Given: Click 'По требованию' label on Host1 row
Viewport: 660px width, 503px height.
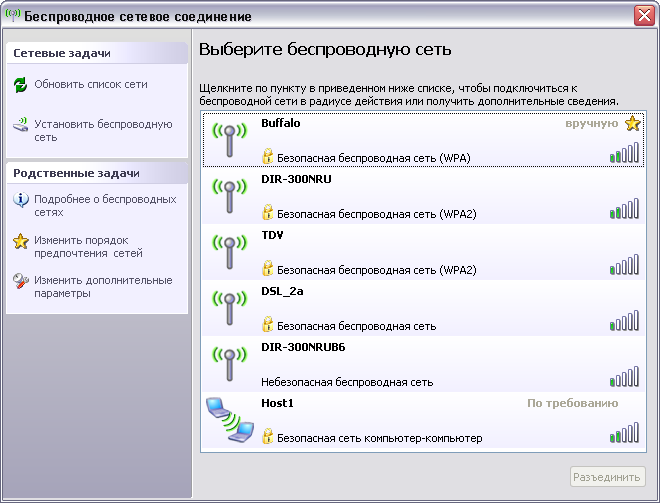Looking at the screenshot, I should [x=573, y=403].
